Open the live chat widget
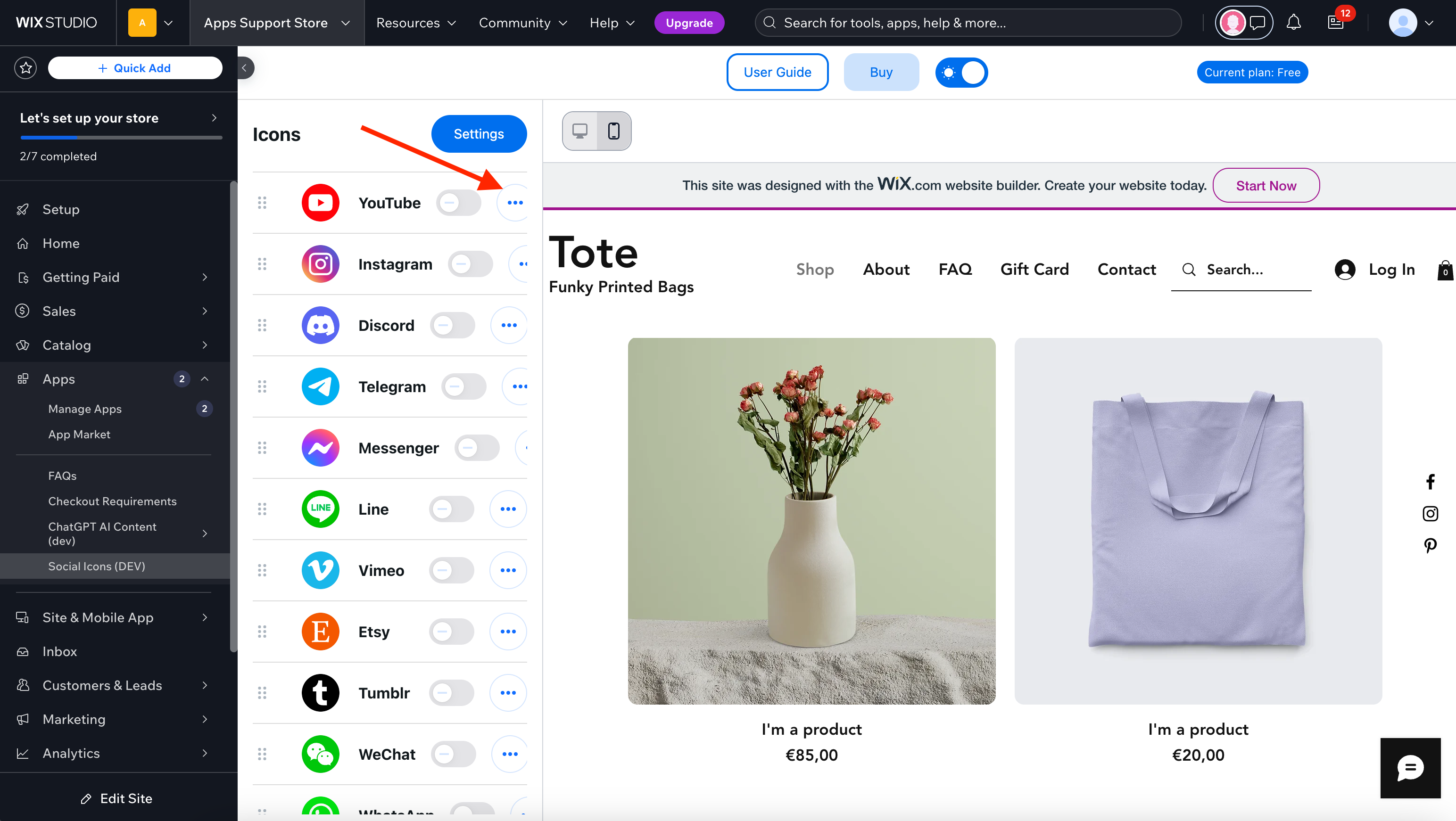Image resolution: width=1456 pixels, height=821 pixels. 1410,768
